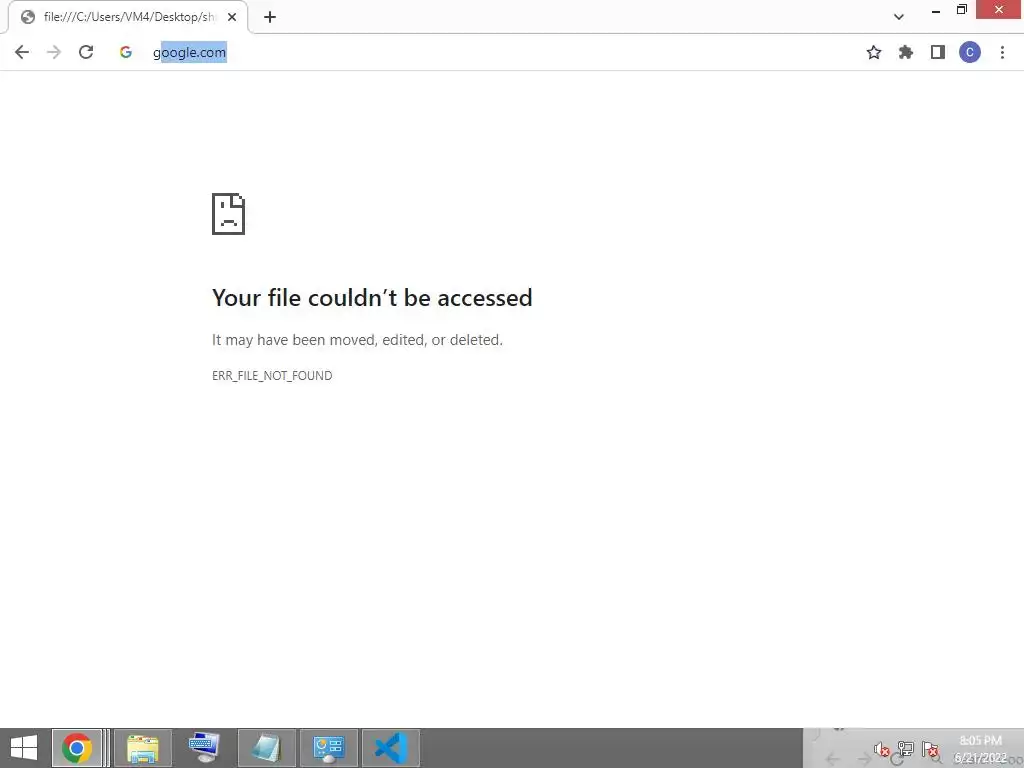Viewport: 1024px width, 768px height.
Task: Open File Explorer from the taskbar
Action: (143, 748)
